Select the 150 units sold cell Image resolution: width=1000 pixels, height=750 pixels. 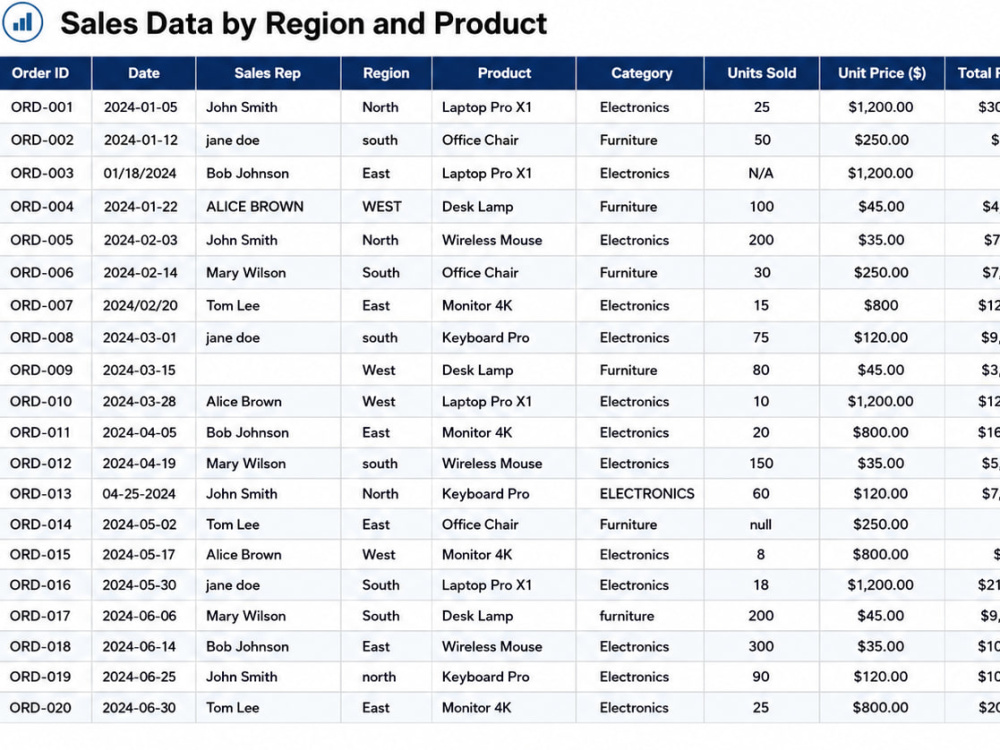click(x=761, y=464)
